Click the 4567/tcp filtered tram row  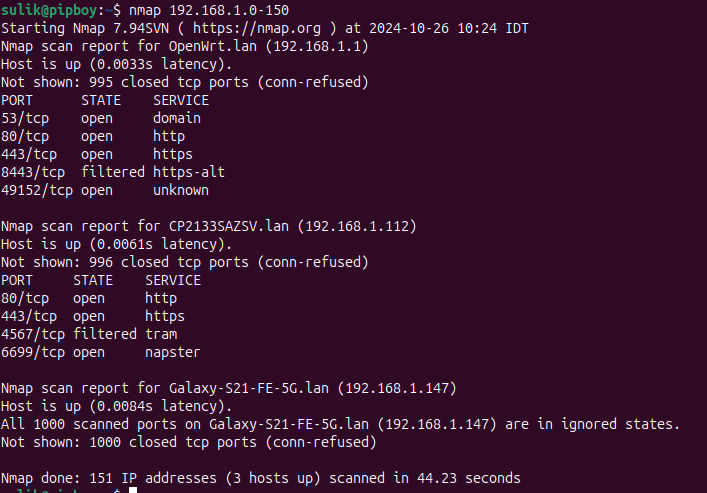point(89,334)
